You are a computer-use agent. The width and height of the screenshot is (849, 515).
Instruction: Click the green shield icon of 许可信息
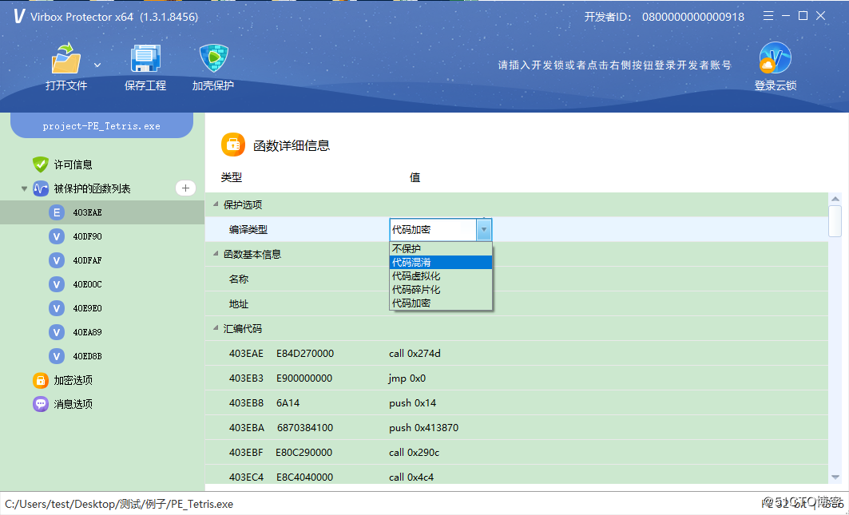coord(41,165)
